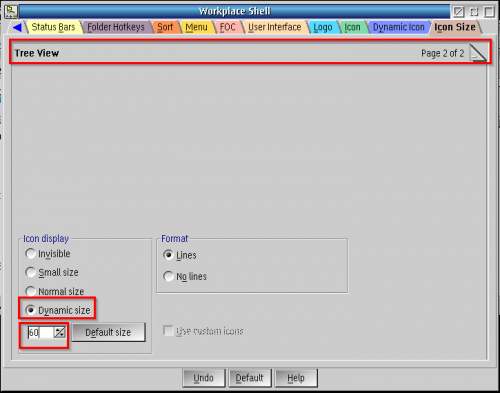500x393 pixels.
Task: Toggle the Use custom icons checkbox
Action: coord(203,331)
